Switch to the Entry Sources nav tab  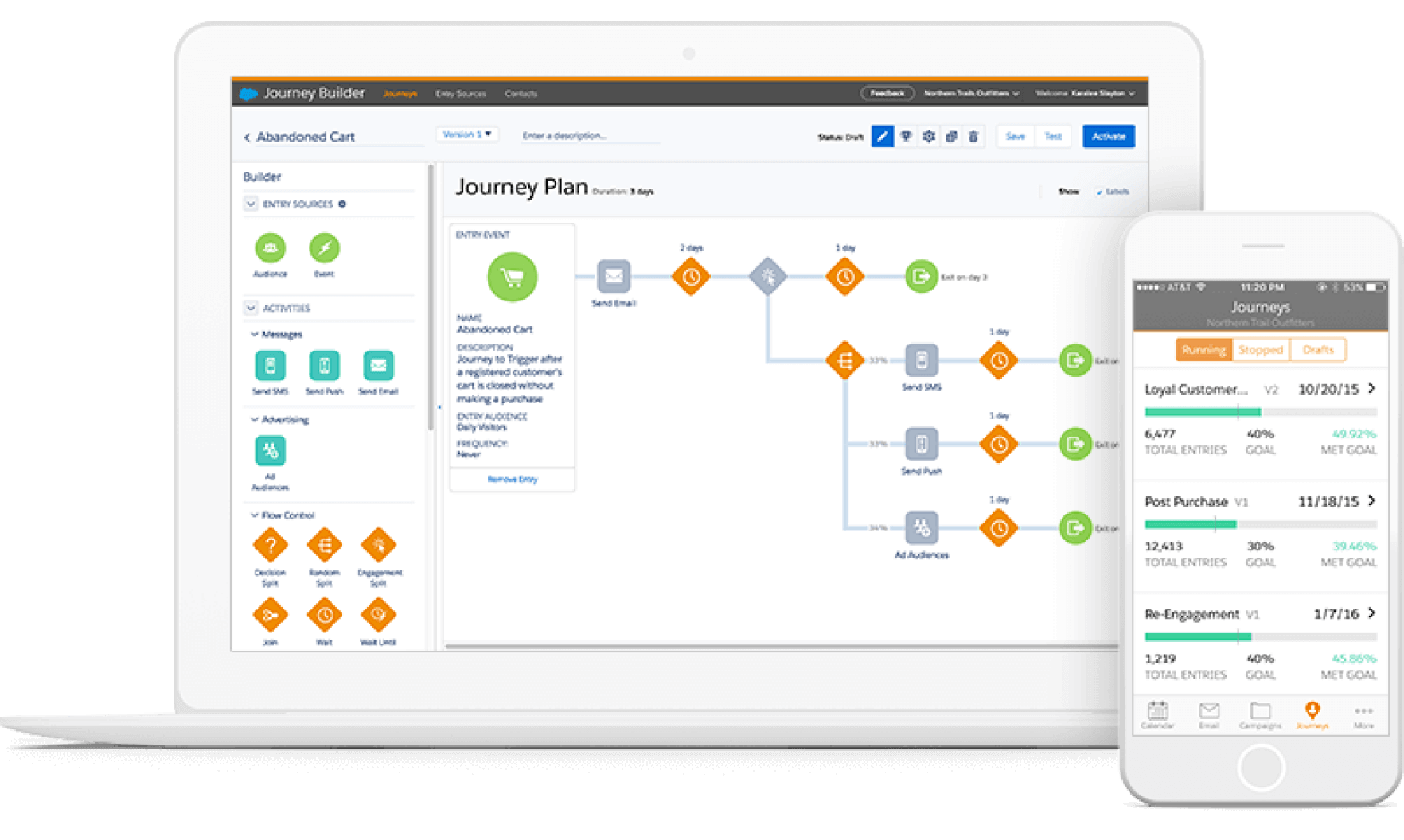(x=460, y=94)
